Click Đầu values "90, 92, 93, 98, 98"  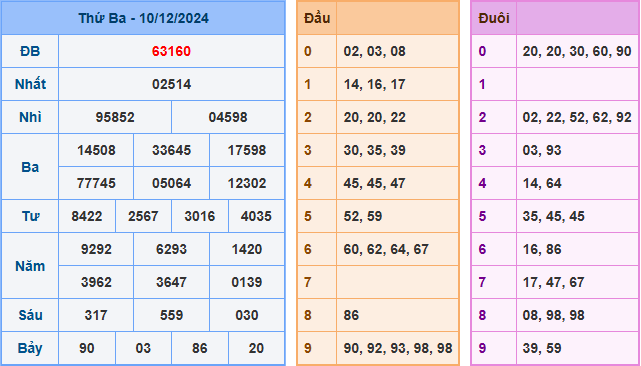398,348
